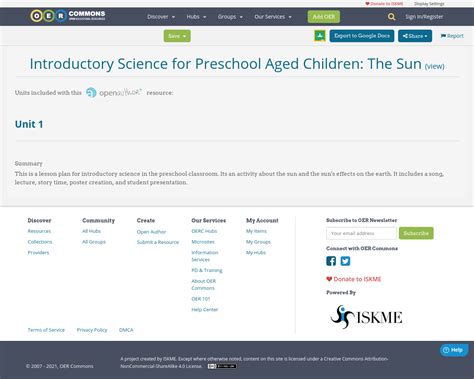This screenshot has height=379, width=474.
Task: Open the Help Center link
Action: (x=205, y=309)
